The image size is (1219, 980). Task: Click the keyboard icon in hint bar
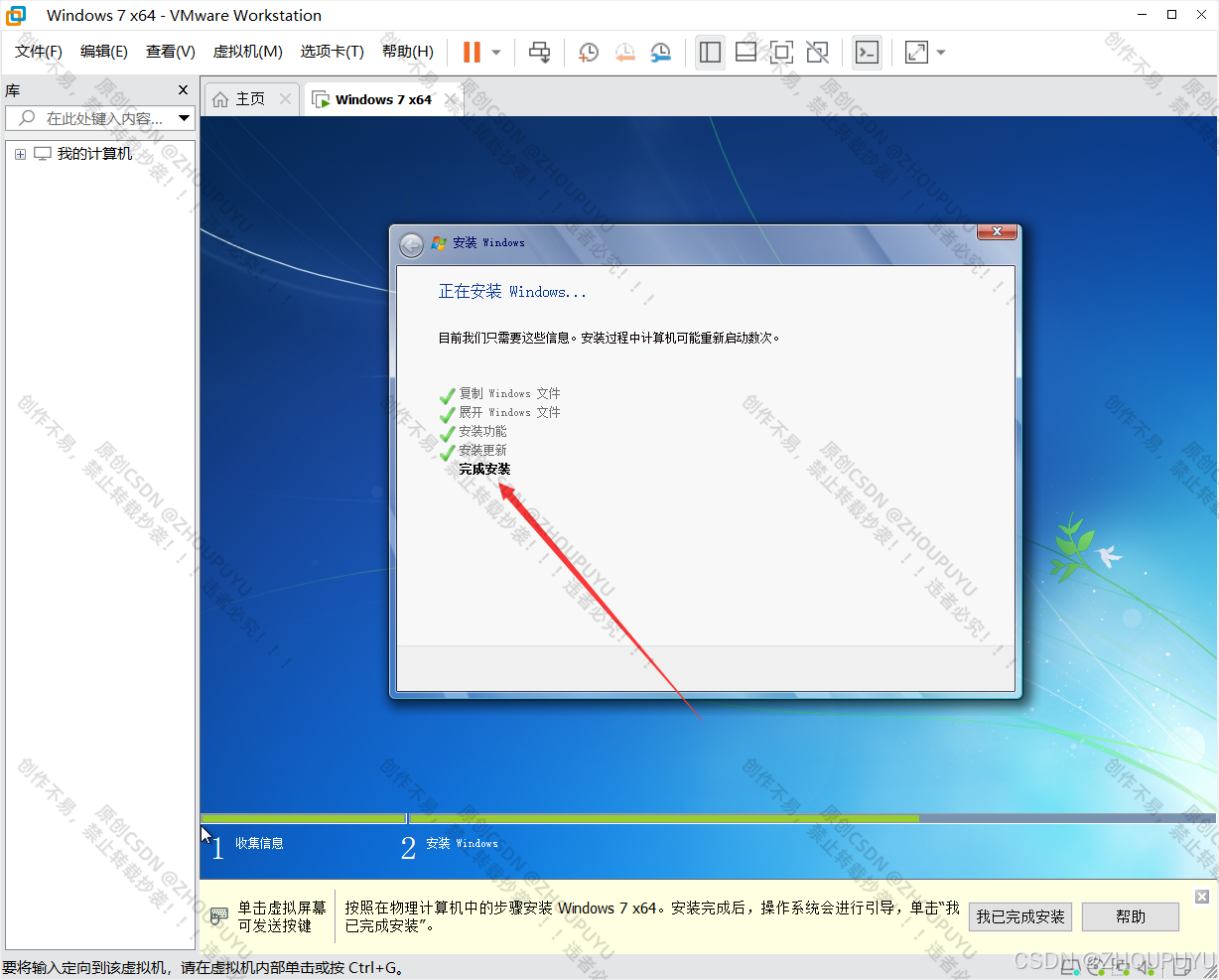coord(219,914)
